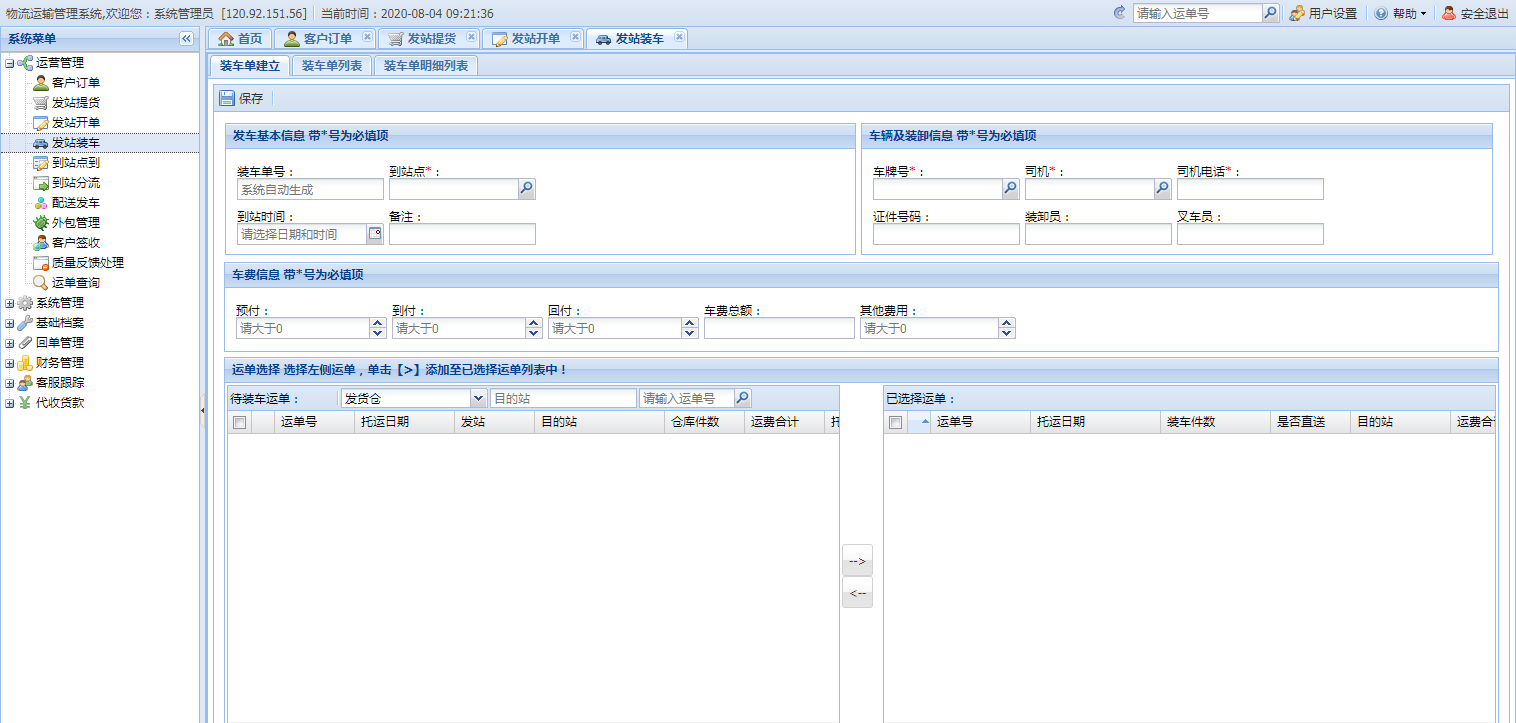1516x723 pixels.
Task: Expand the 回单管理 tree node
Action: (10, 343)
